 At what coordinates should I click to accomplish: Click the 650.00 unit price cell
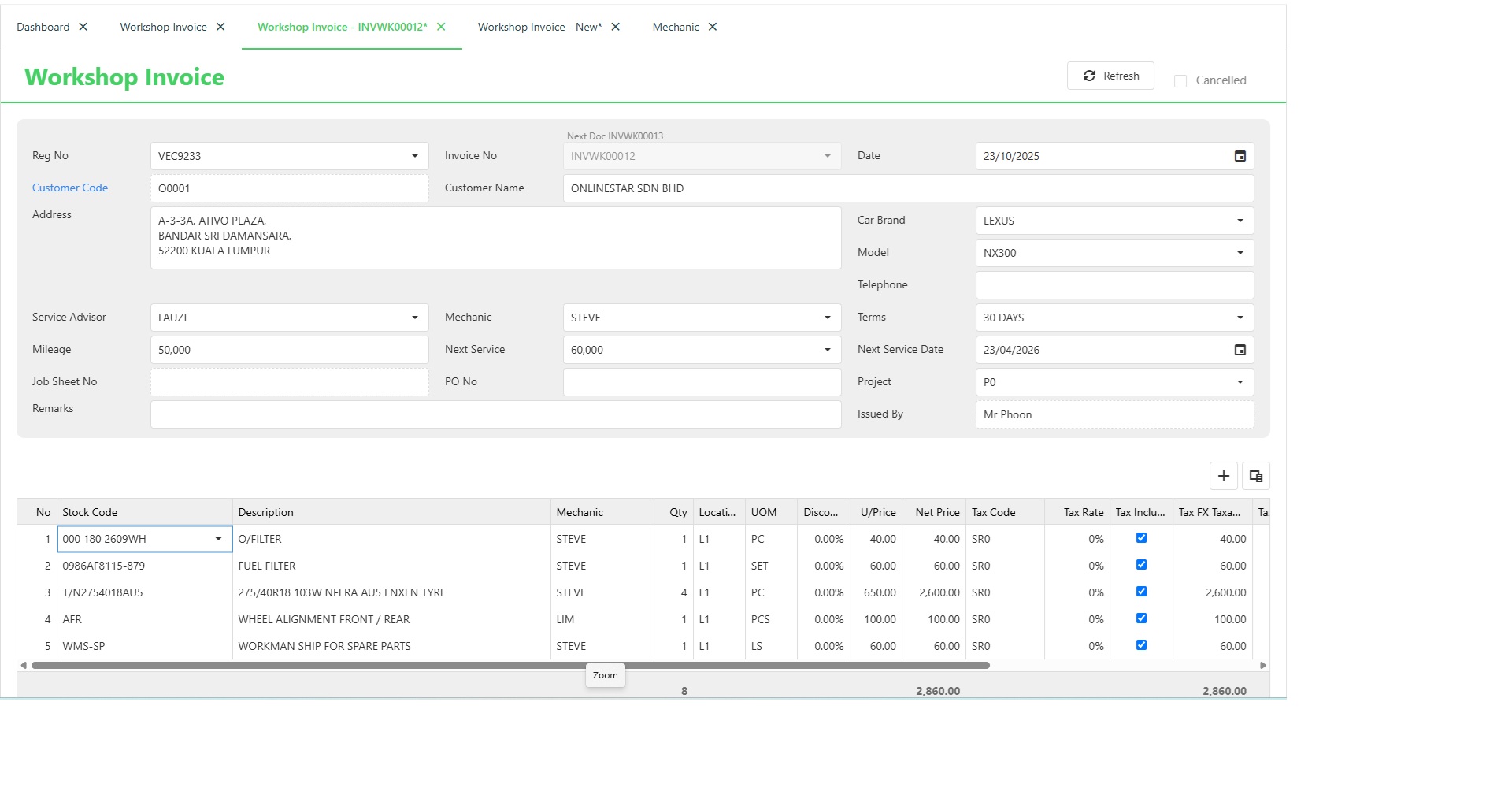(876, 592)
